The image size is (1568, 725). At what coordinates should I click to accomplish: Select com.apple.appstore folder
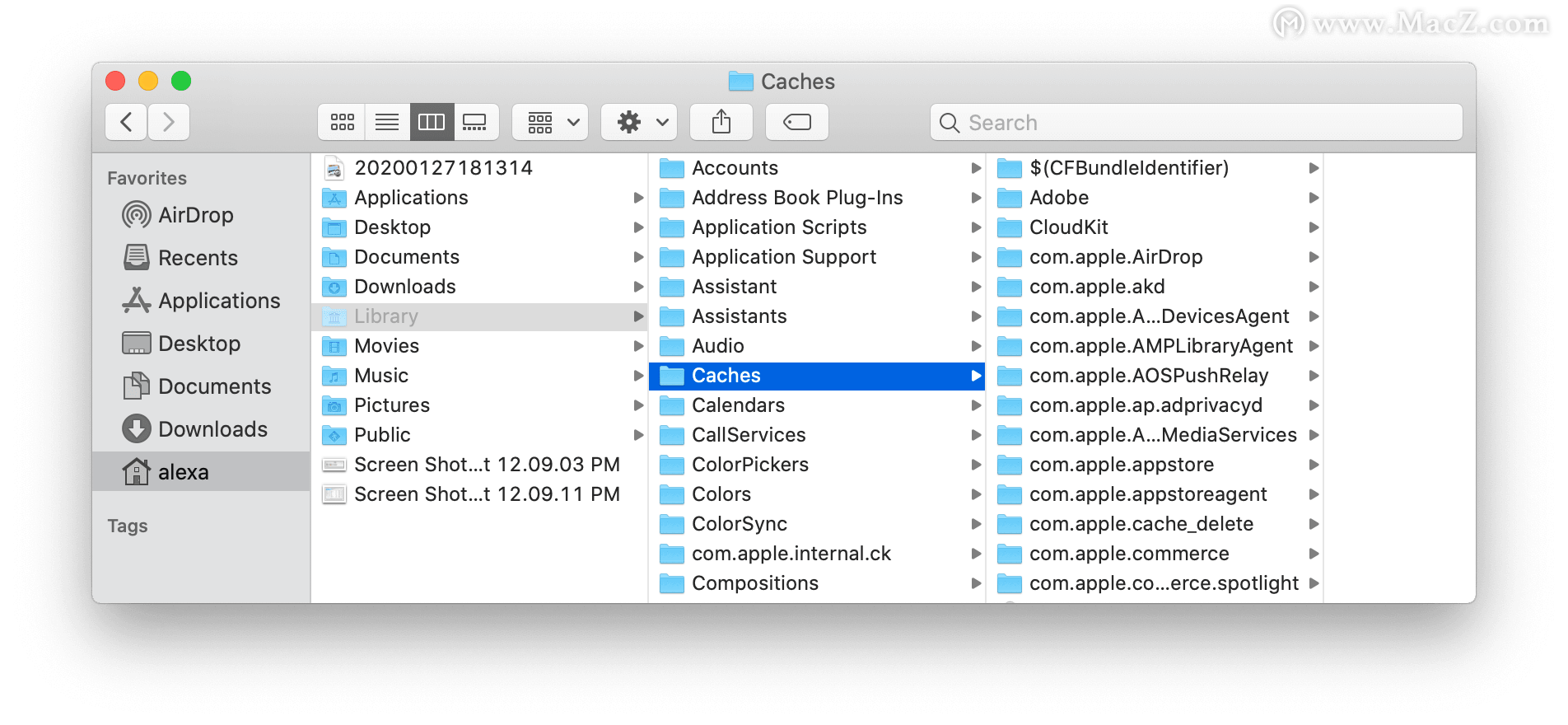tap(1155, 465)
